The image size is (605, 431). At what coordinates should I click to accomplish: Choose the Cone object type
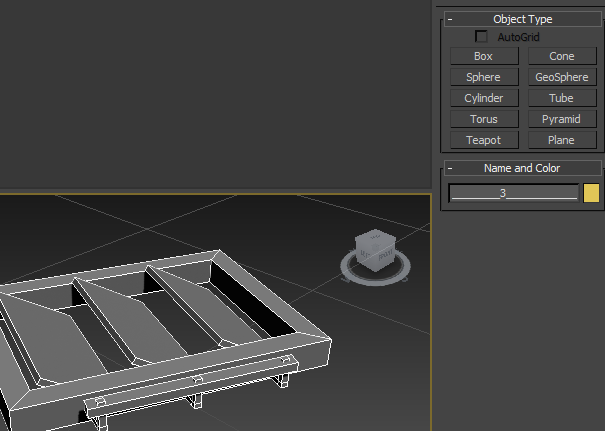[x=561, y=56]
